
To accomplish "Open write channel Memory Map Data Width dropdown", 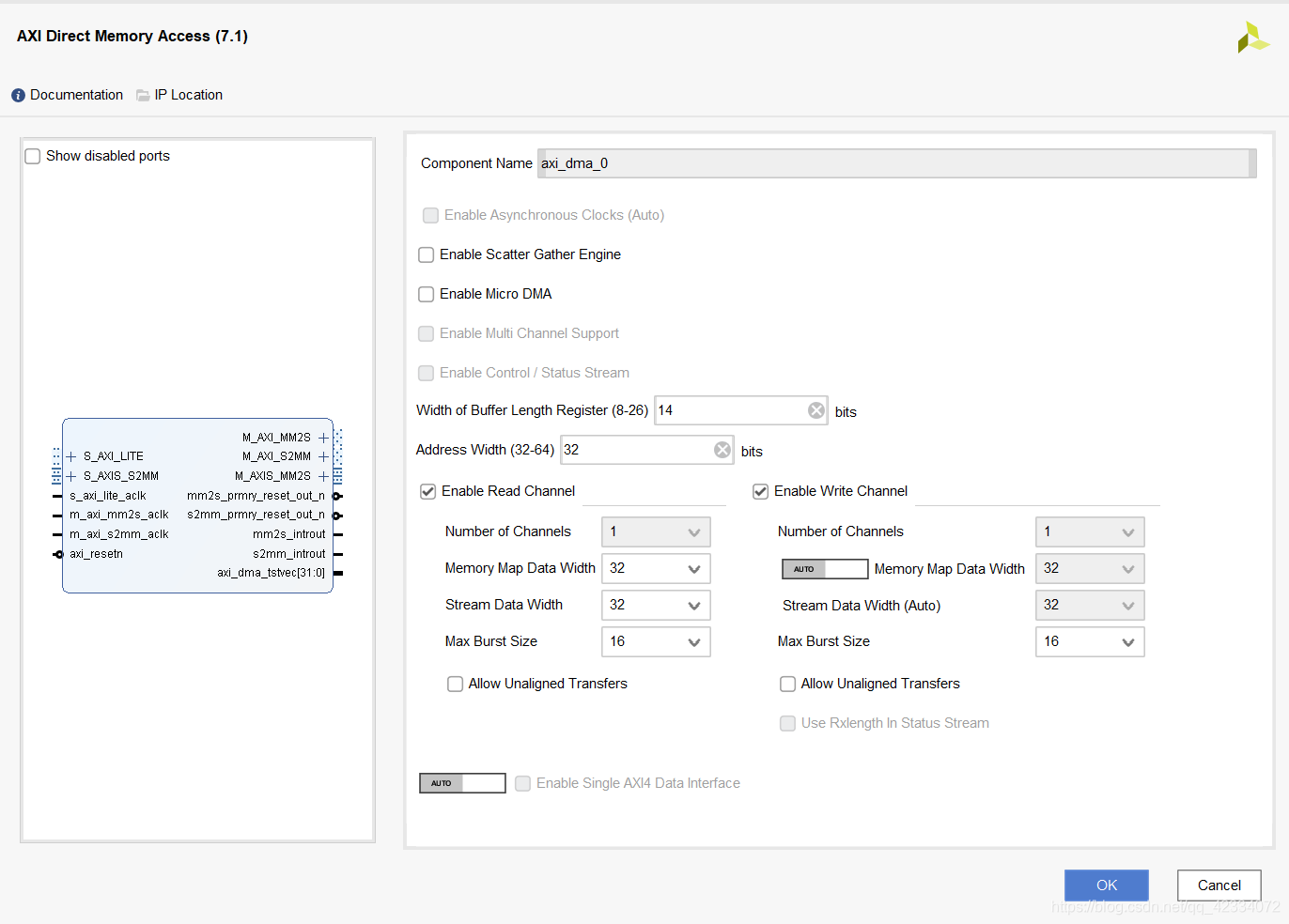I will tap(1090, 568).
